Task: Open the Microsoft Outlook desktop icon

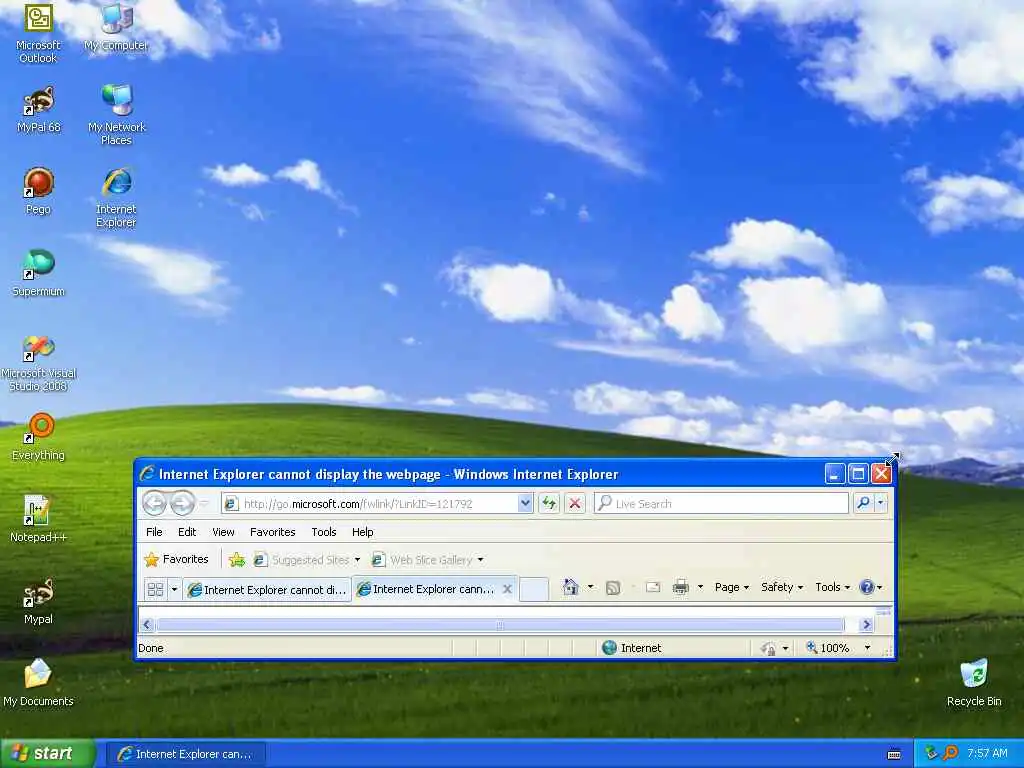Action: pos(38,33)
